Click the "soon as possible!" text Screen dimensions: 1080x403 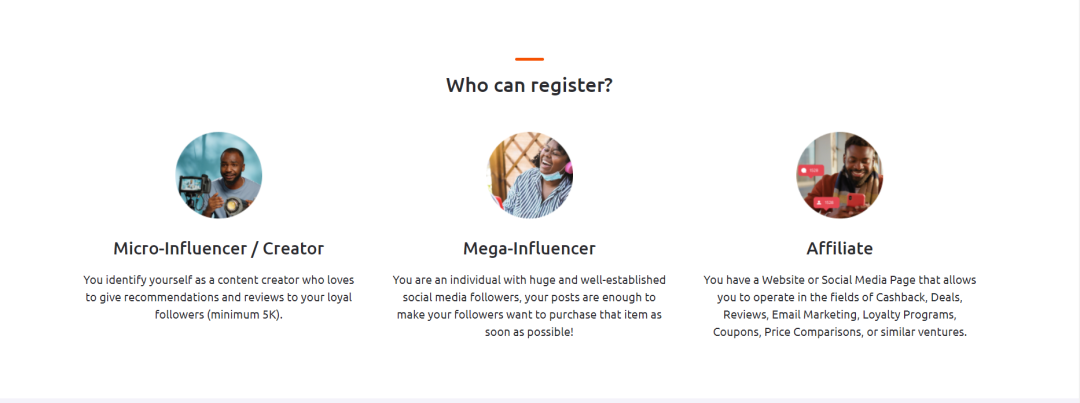[x=529, y=332]
